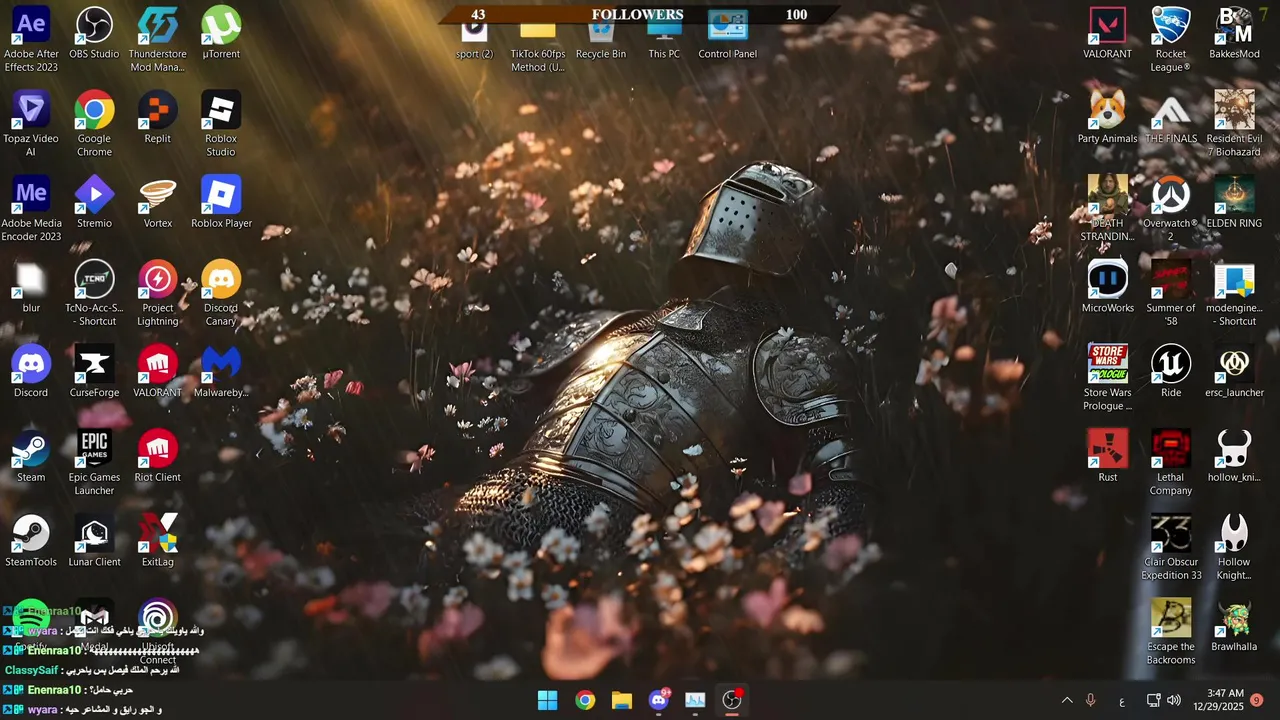Screen dimensions: 1280x720
Task: Open the Ride game shortcut
Action: [1171, 373]
